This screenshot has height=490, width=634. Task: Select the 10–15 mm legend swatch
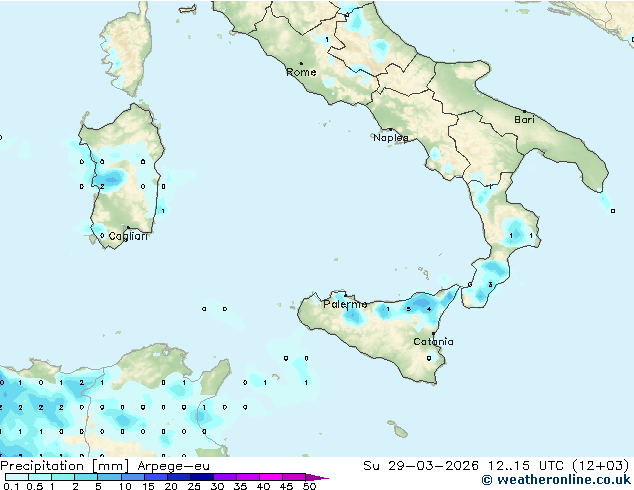(x=132, y=477)
